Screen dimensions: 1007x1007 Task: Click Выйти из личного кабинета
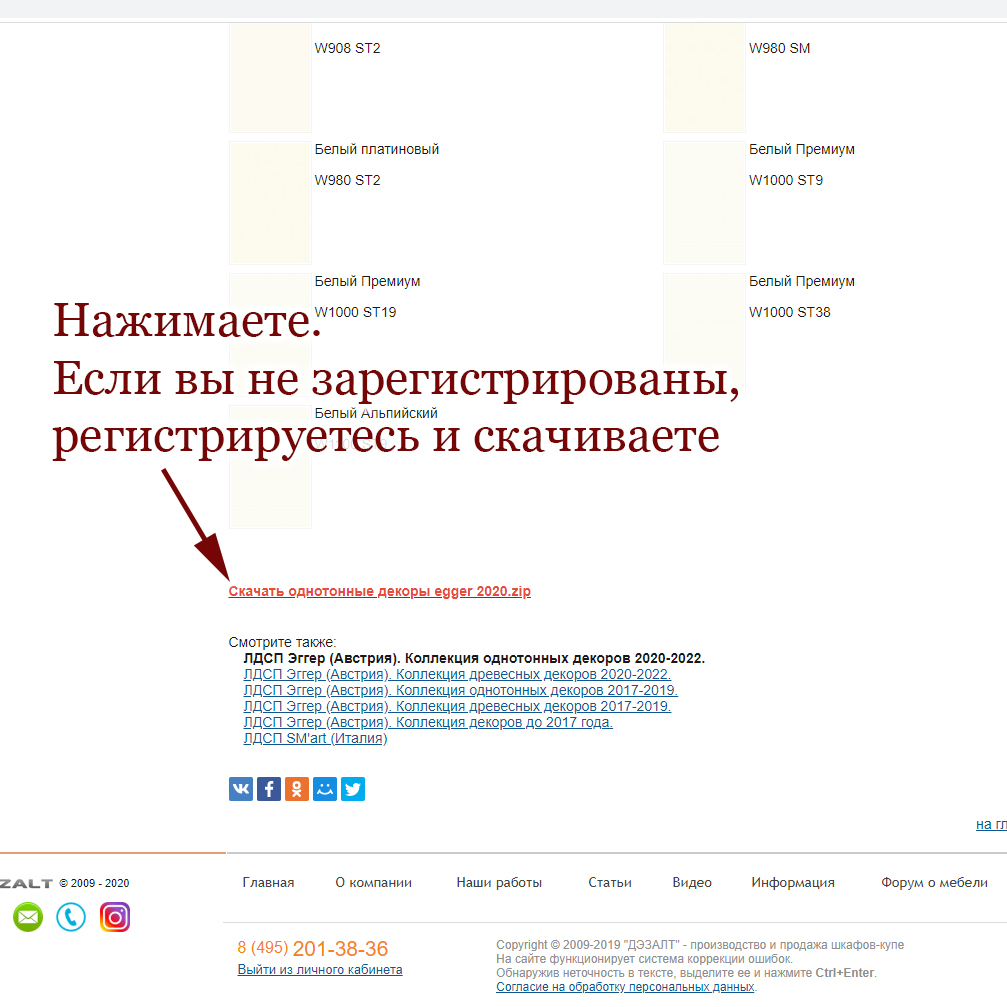click(320, 970)
